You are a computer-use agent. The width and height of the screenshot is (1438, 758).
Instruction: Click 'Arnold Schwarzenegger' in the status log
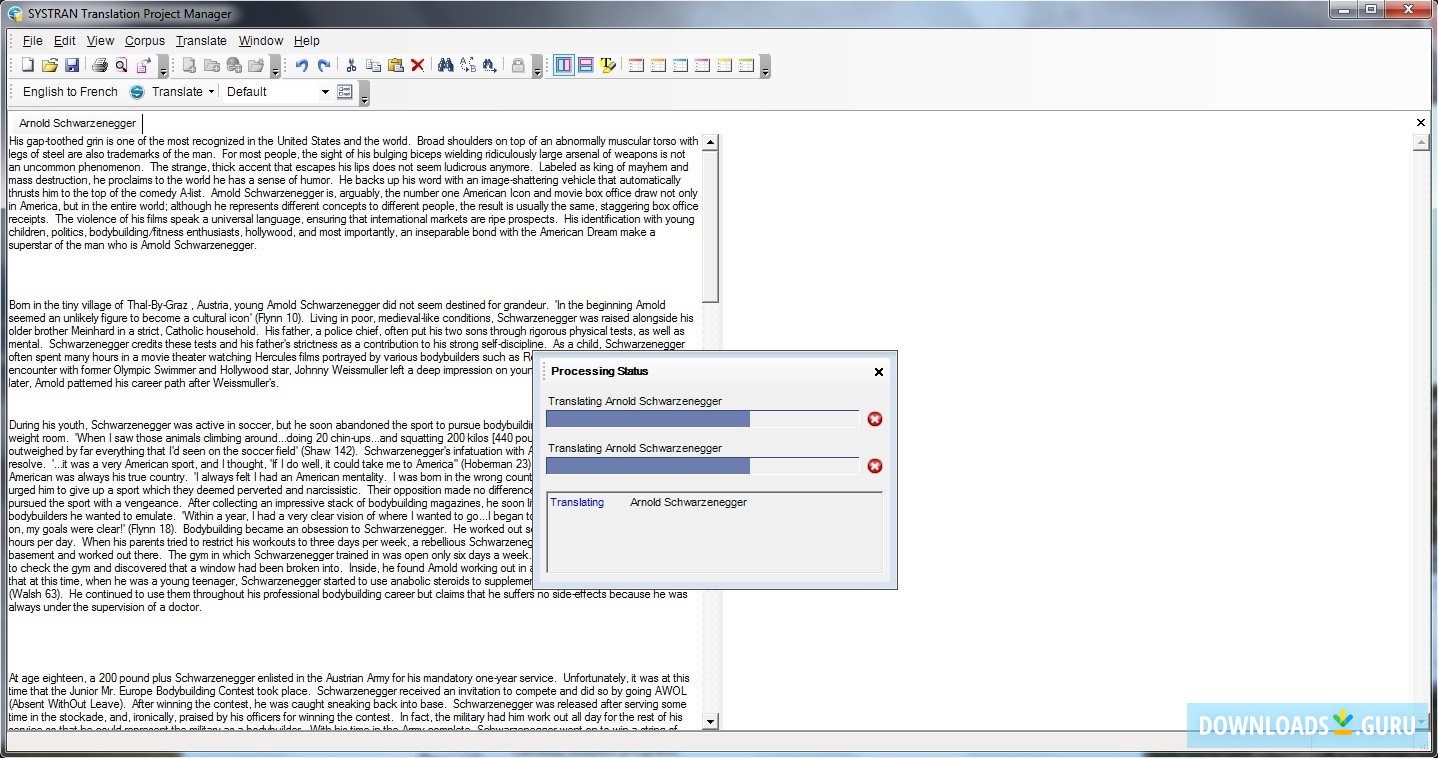688,502
